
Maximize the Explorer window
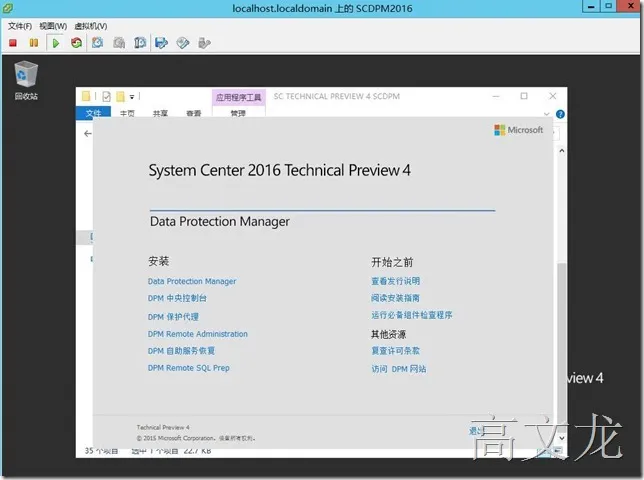(524, 96)
